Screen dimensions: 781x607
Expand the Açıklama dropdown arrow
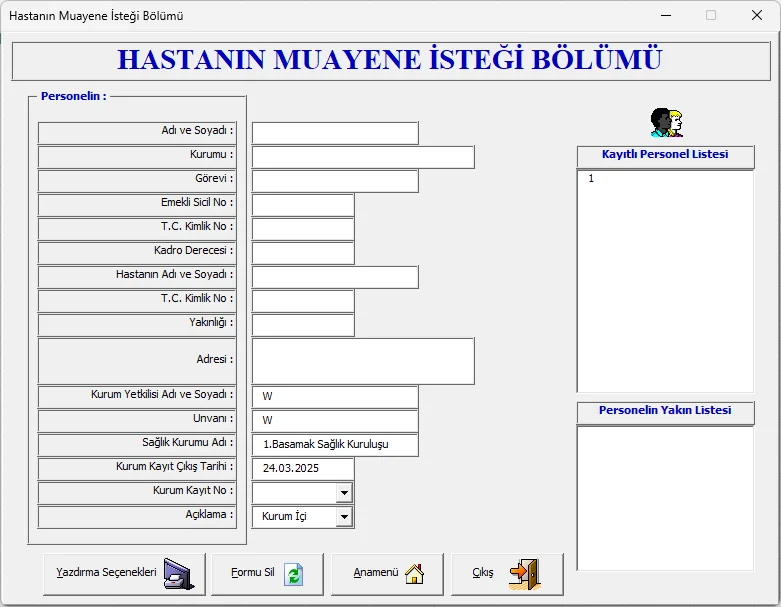pos(344,517)
